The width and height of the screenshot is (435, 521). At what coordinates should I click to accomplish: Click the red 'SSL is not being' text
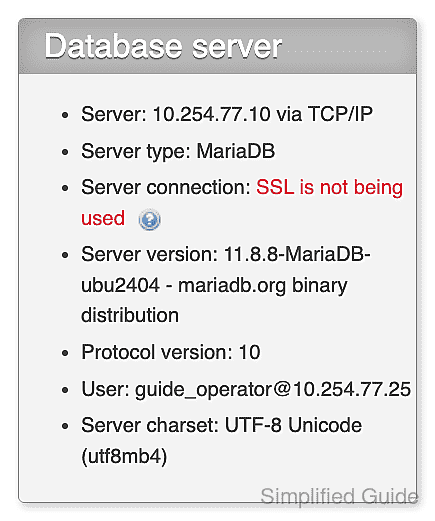[329, 187]
